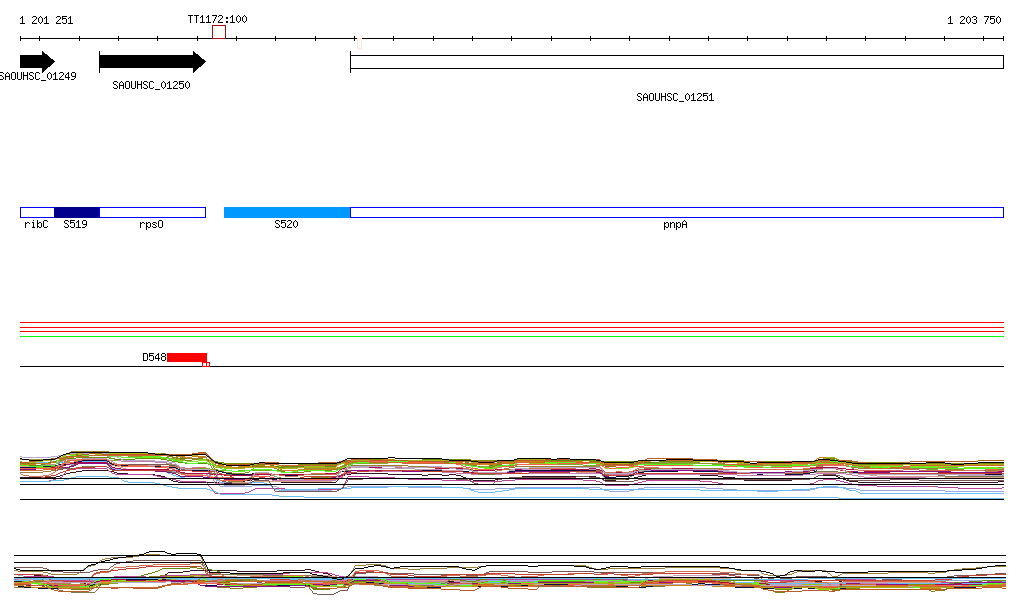Click the SAOUHSC_01249 gene arrow

36,62
